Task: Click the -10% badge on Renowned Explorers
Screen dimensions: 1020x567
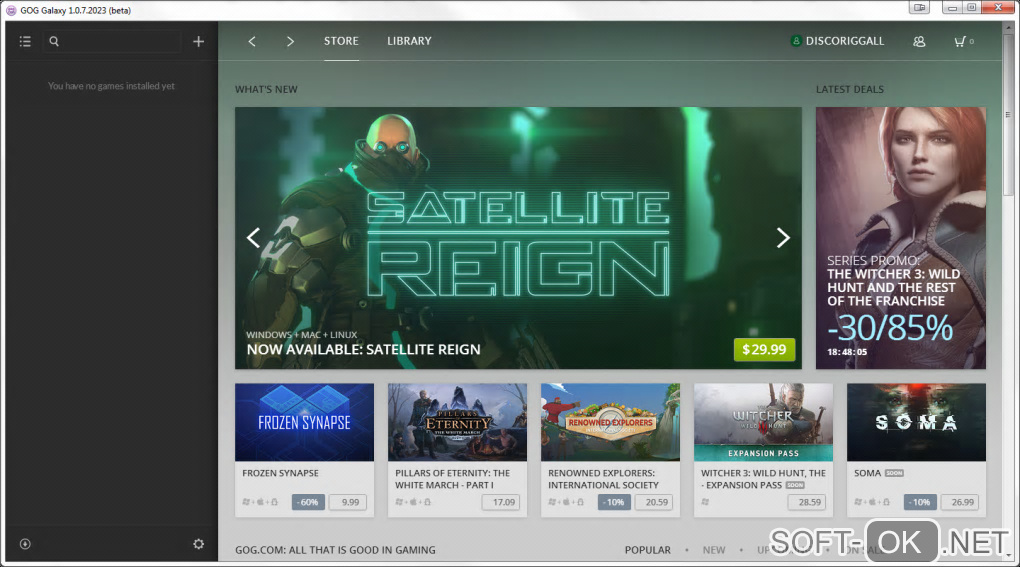Action: point(614,502)
